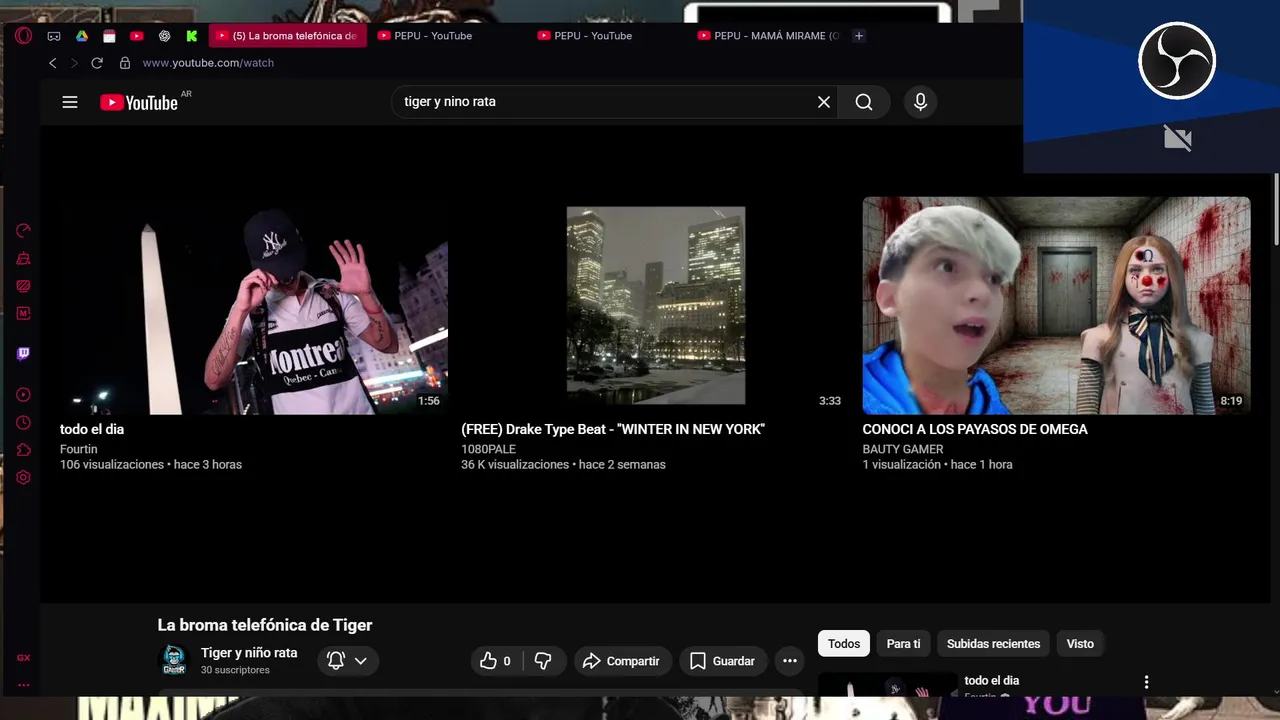Open GX Control speedometer in sidebar
This screenshot has height=720, width=1280.
pos(23,231)
